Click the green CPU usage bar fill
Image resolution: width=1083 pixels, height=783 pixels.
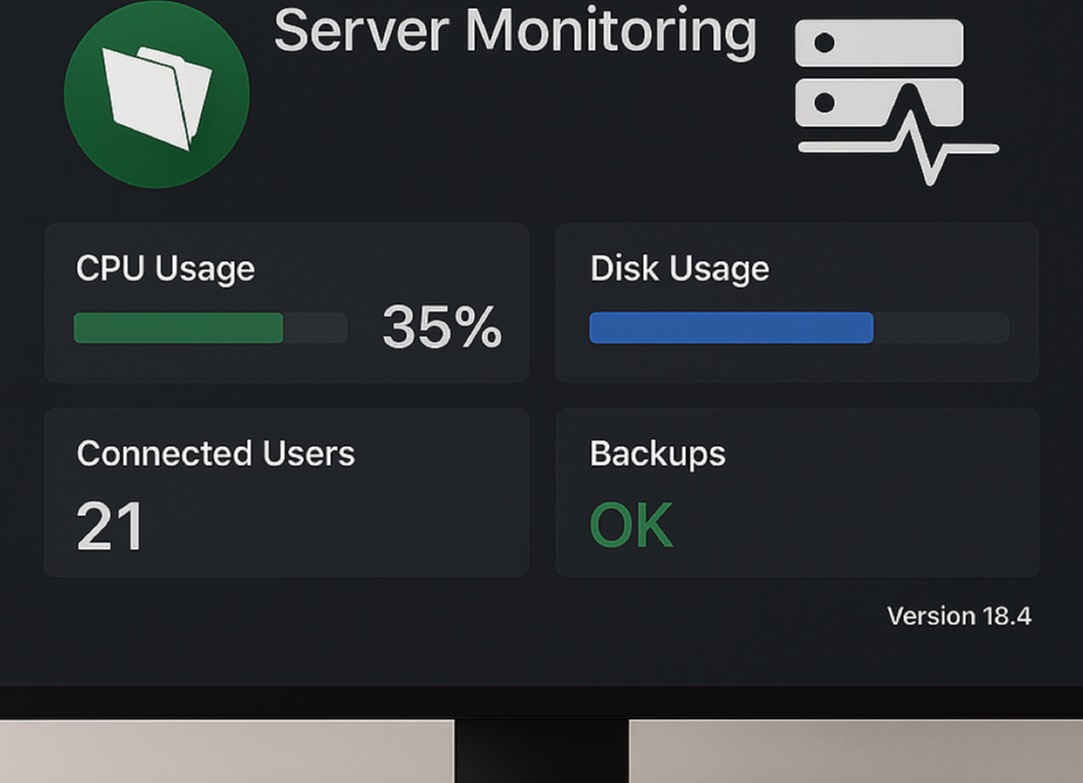[x=178, y=328]
